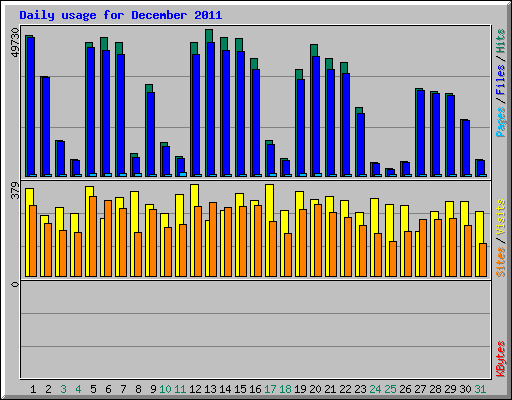Screen dimensions: 512x400
Task: Select the blue files bar for day 30
Action: [466, 148]
